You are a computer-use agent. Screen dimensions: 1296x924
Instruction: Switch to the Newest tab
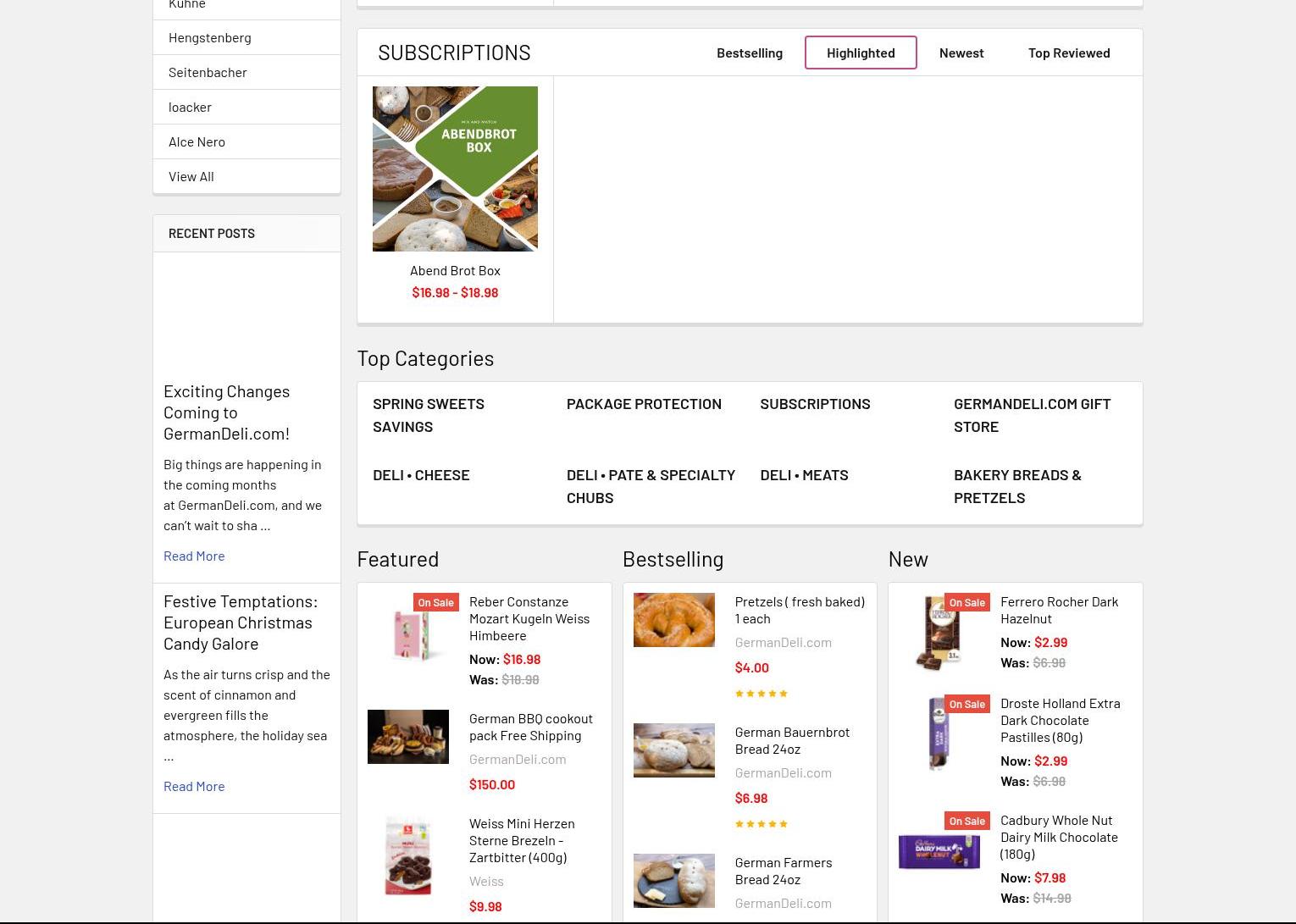[961, 53]
